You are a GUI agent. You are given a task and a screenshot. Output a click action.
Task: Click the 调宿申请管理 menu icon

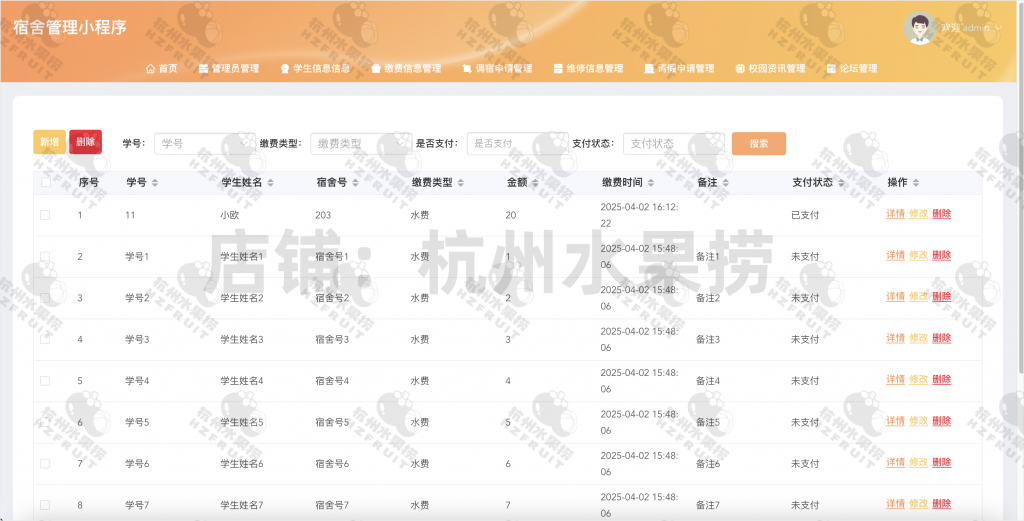click(x=467, y=69)
